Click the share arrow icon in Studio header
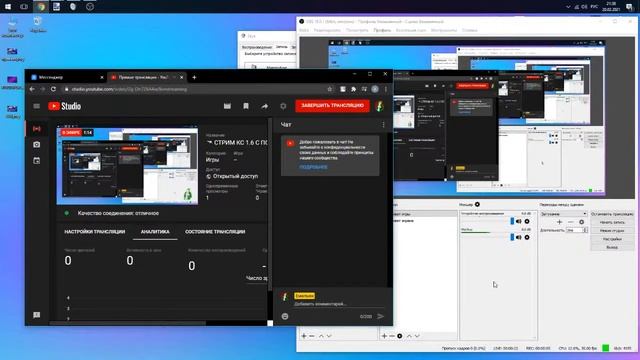640x360 pixels. 264,106
